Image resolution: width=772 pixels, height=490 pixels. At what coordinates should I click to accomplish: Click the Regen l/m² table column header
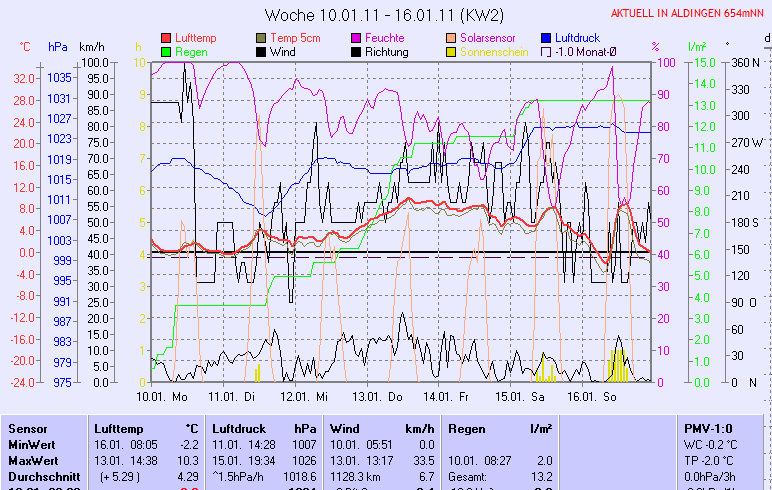point(500,428)
